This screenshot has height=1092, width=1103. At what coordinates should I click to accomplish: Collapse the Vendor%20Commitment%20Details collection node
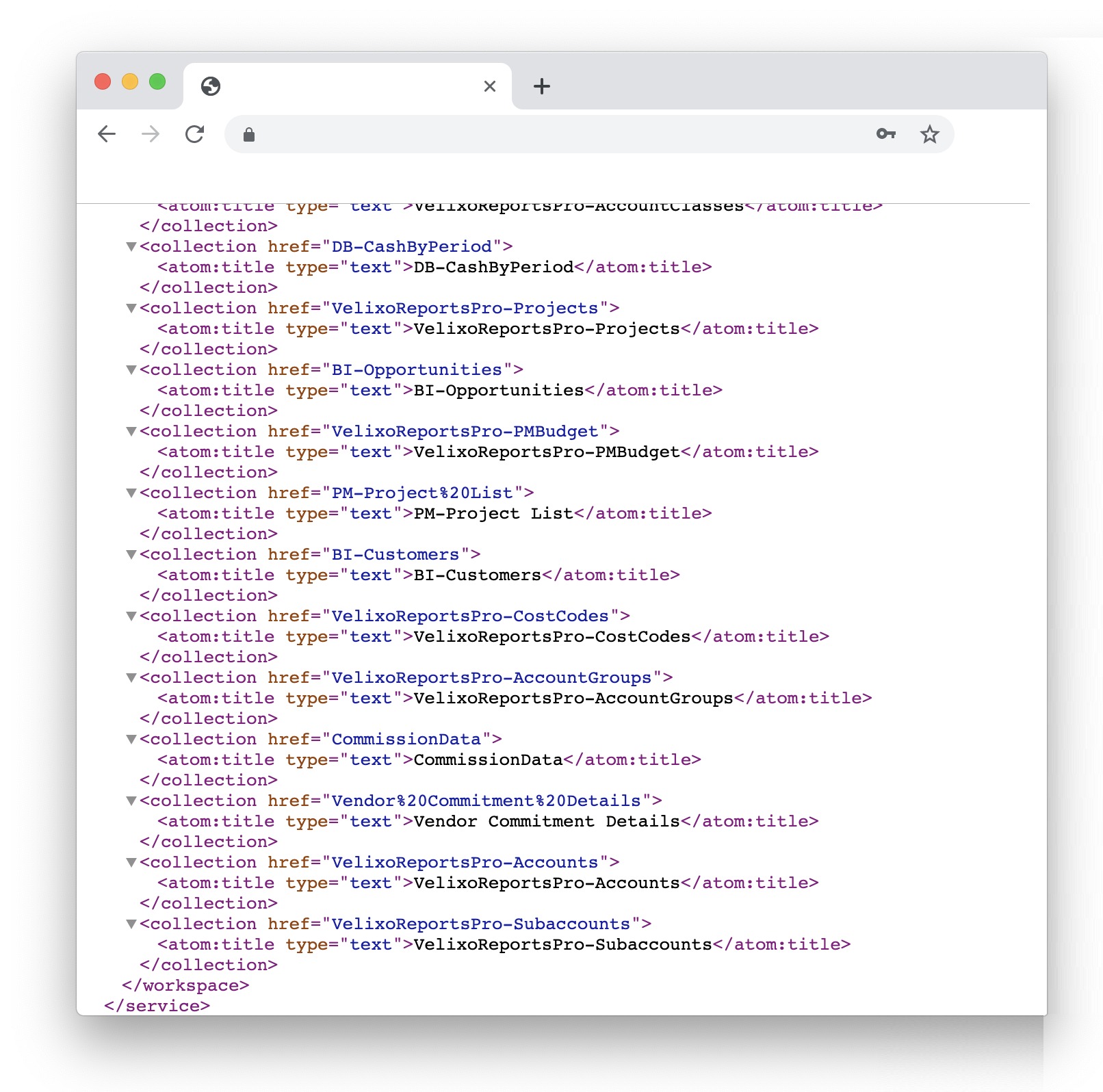131,801
